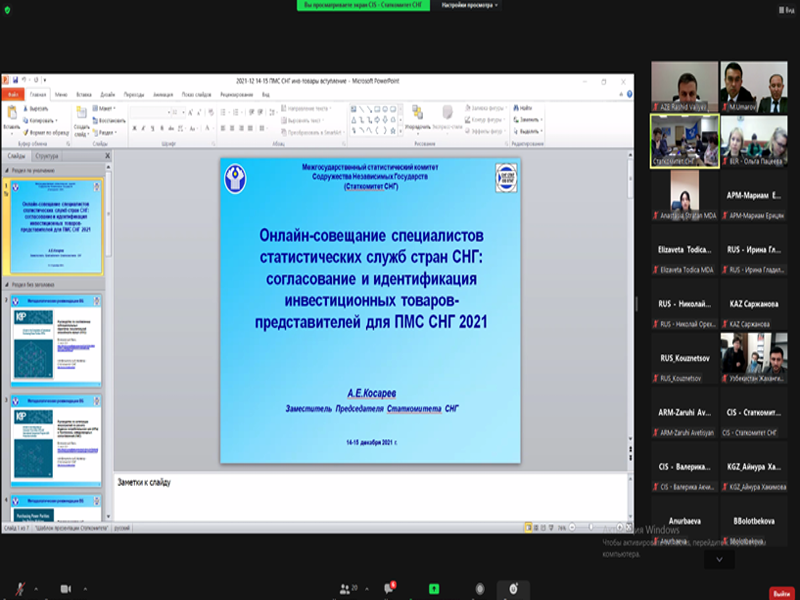Click the red Leave meeting button
The height and width of the screenshot is (600, 800).
[781, 591]
